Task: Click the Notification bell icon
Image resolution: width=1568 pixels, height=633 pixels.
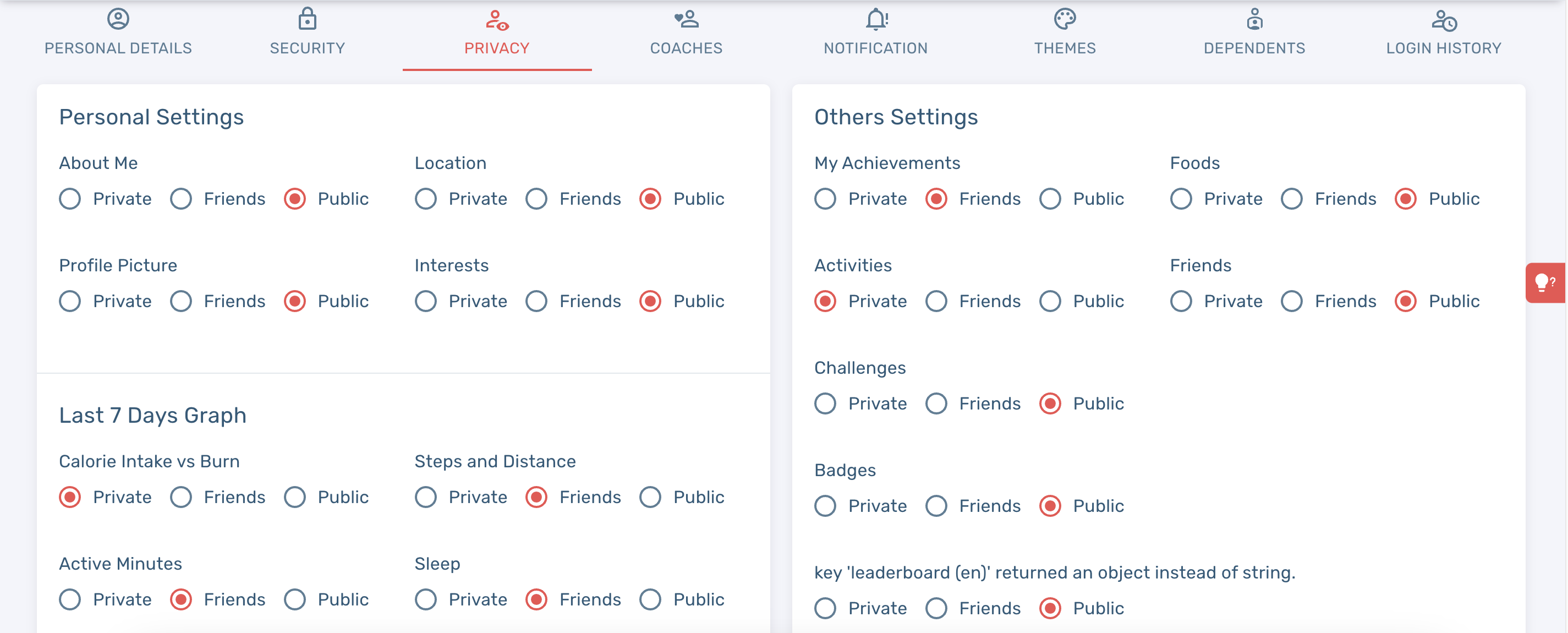Action: click(876, 19)
